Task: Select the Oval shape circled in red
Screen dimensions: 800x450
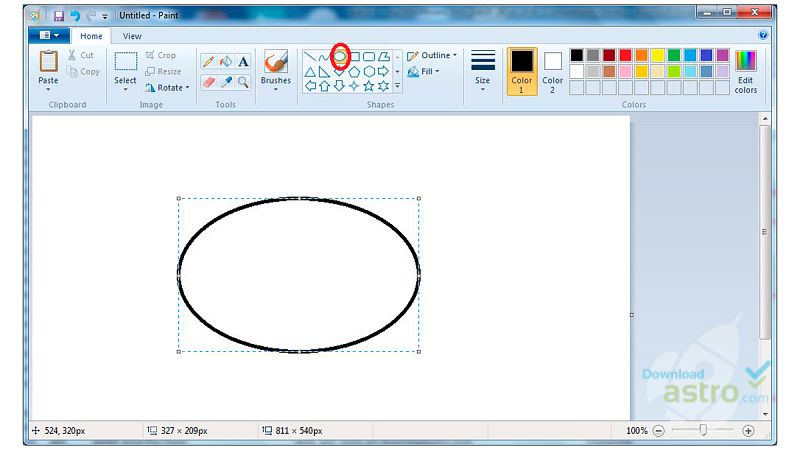Action: tap(340, 57)
